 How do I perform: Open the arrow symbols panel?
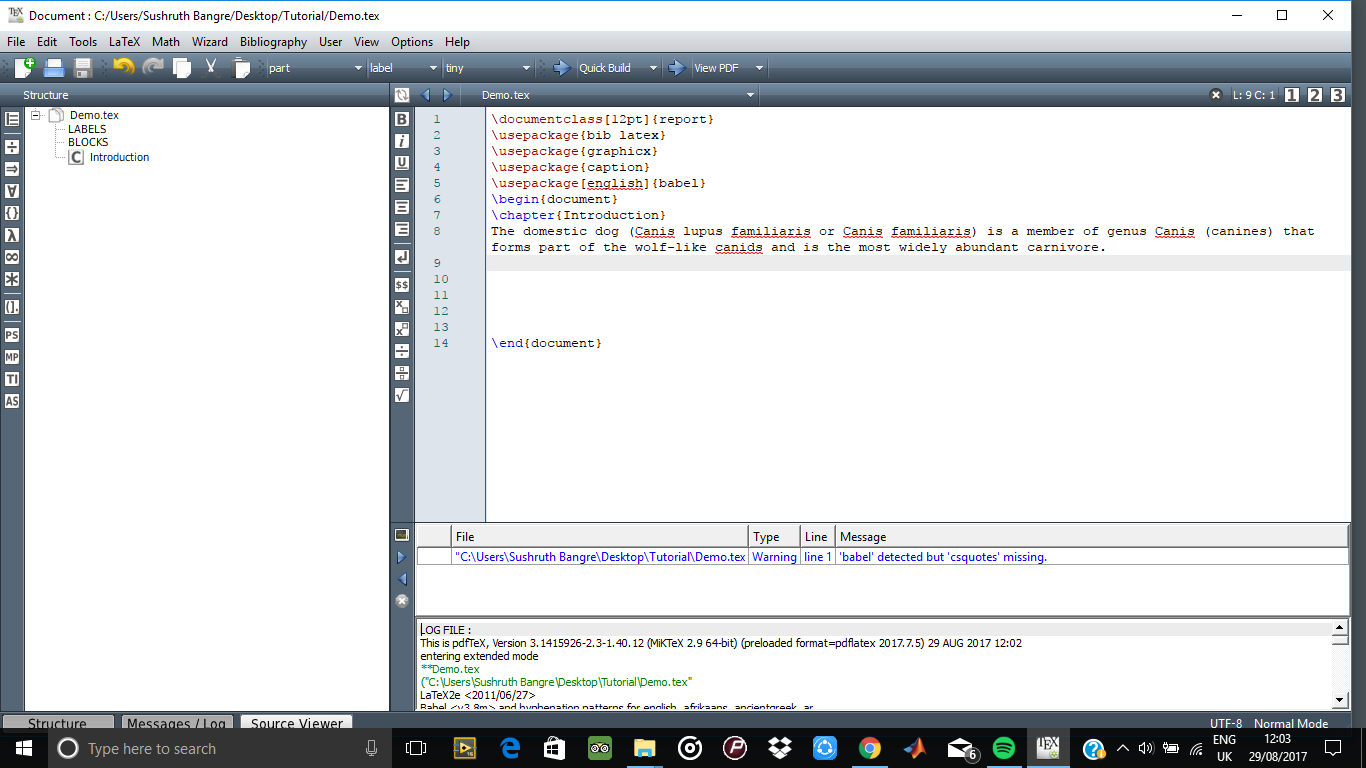(12, 169)
